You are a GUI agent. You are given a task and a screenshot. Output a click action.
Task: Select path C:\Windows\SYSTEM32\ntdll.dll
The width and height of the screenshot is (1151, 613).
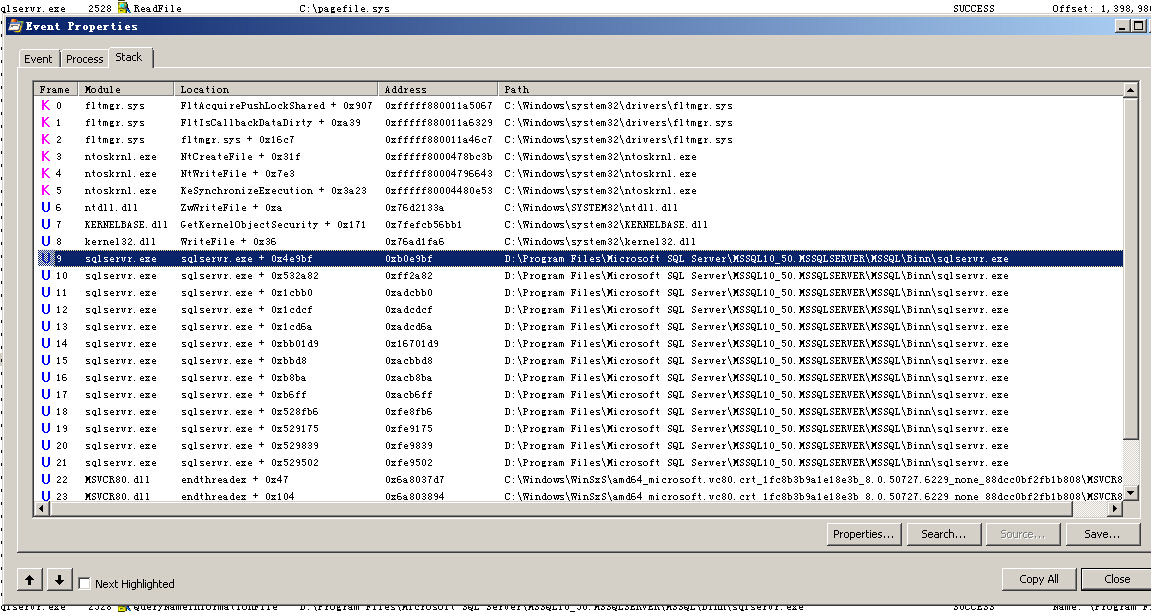(x=591, y=208)
